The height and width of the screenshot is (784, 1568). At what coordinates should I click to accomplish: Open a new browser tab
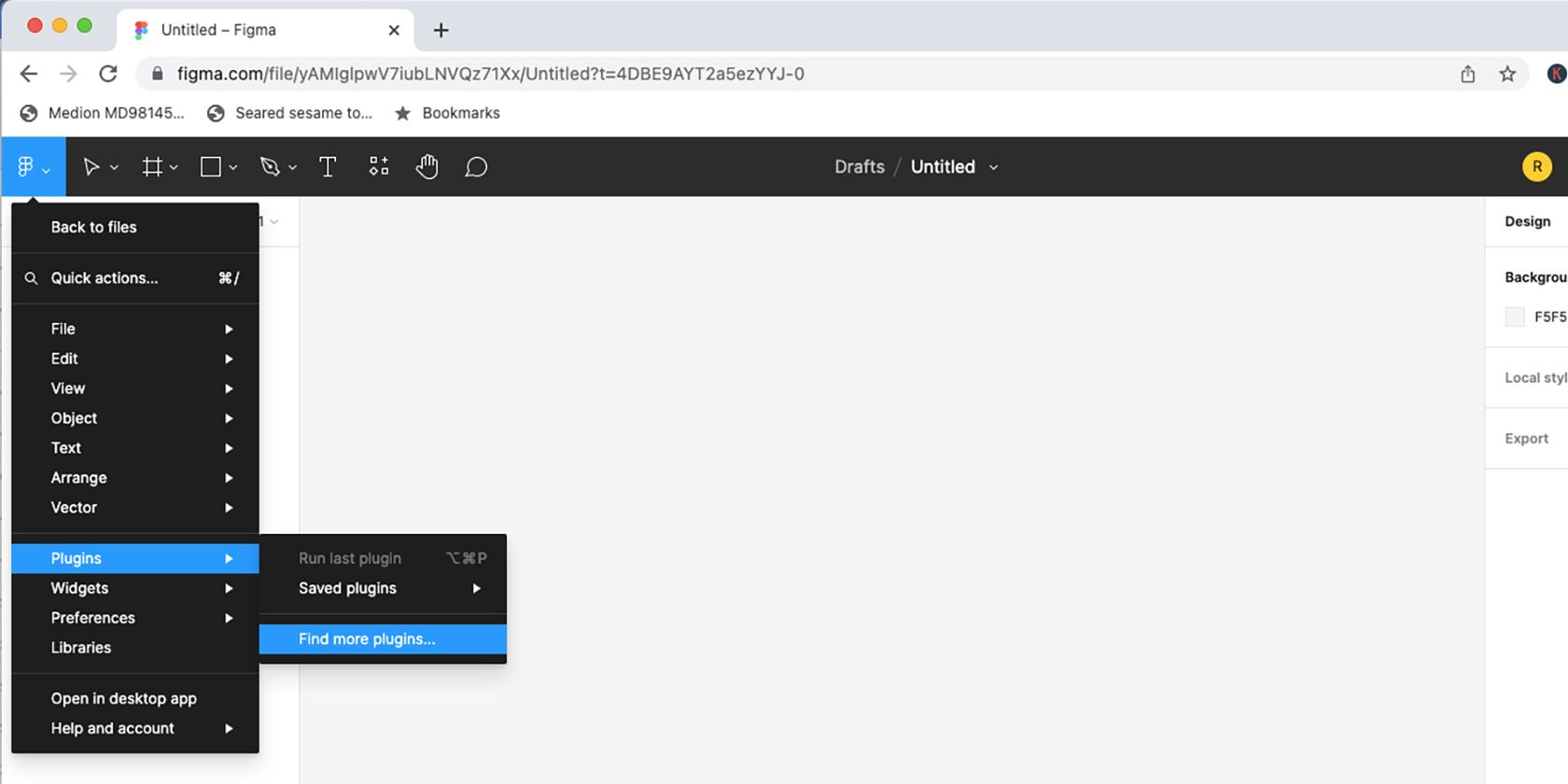point(441,30)
